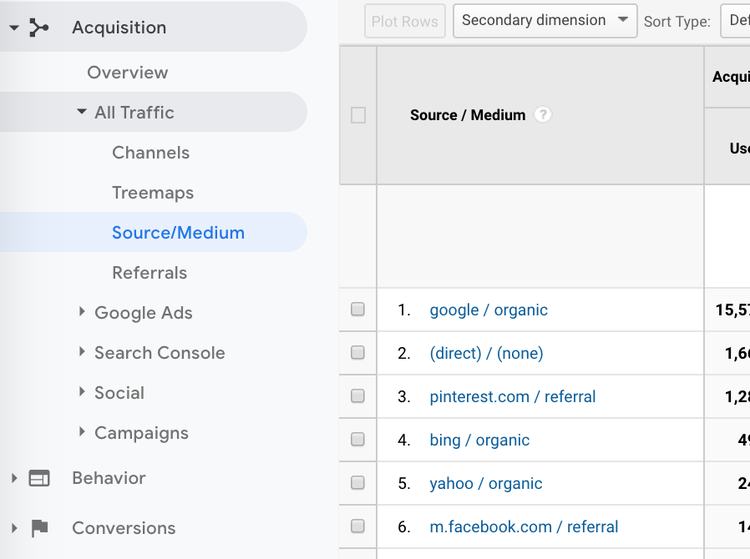Expand the Campaigns submenu
The image size is (750, 559).
click(82, 432)
